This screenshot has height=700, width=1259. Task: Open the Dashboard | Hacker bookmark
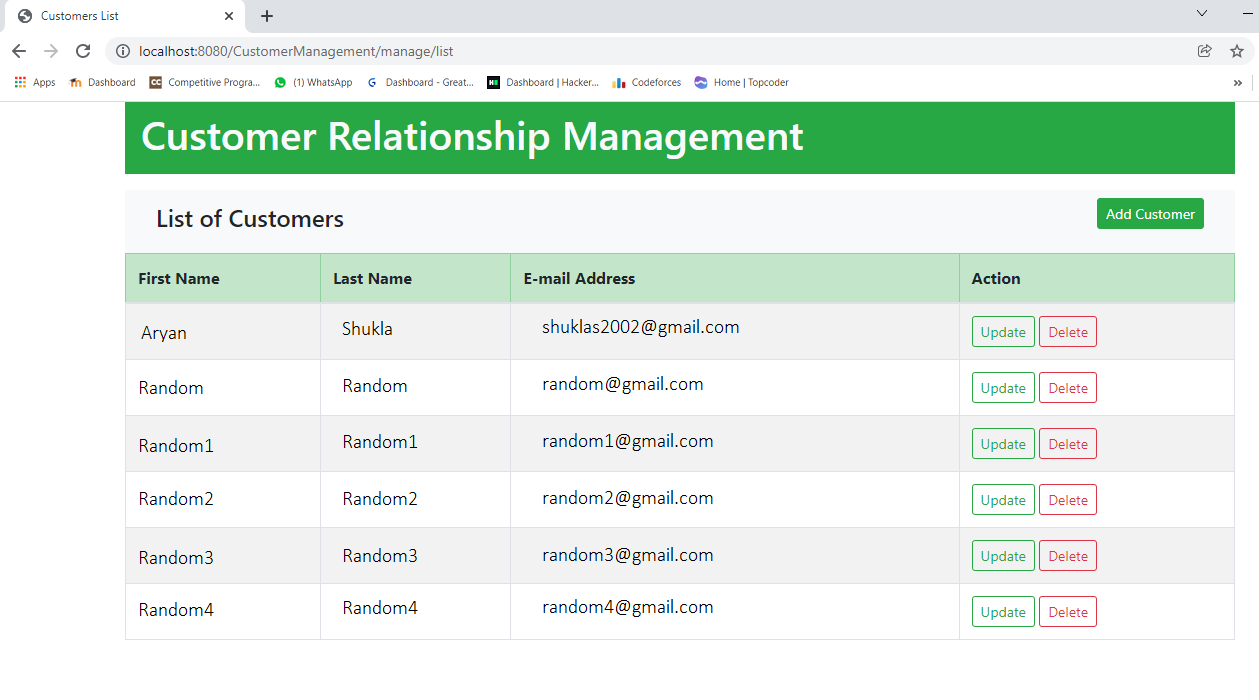[543, 82]
